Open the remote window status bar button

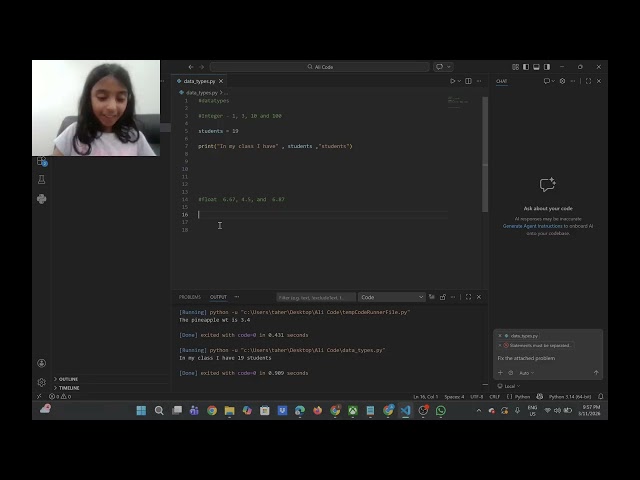click(39, 396)
